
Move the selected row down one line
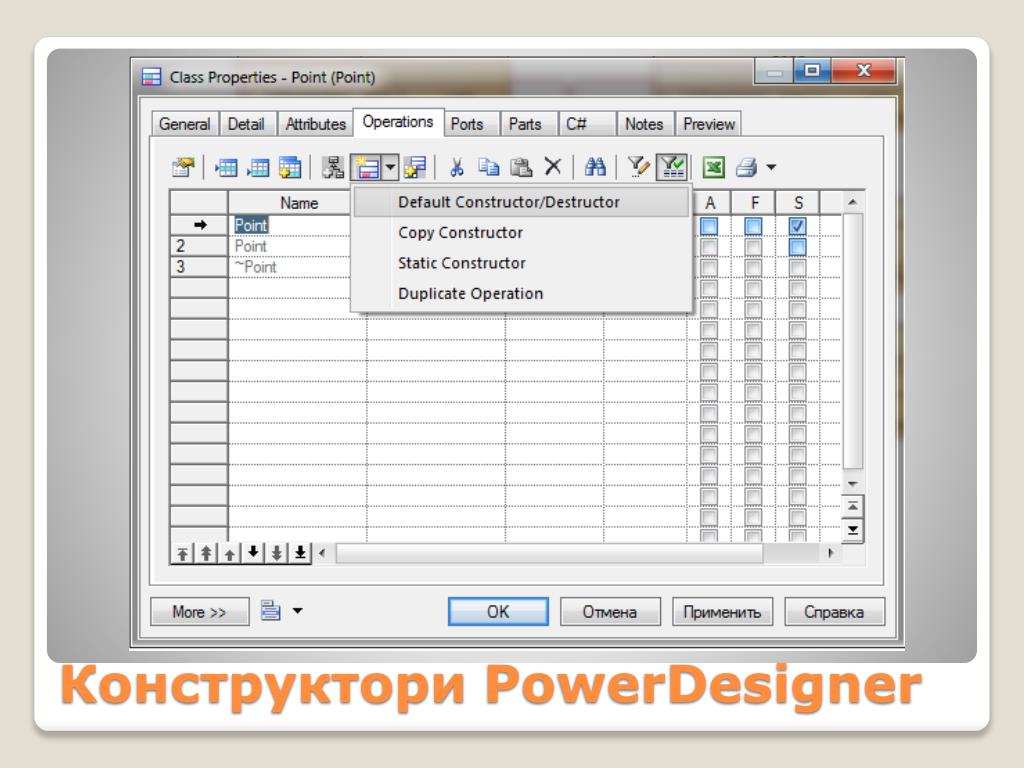click(x=253, y=554)
